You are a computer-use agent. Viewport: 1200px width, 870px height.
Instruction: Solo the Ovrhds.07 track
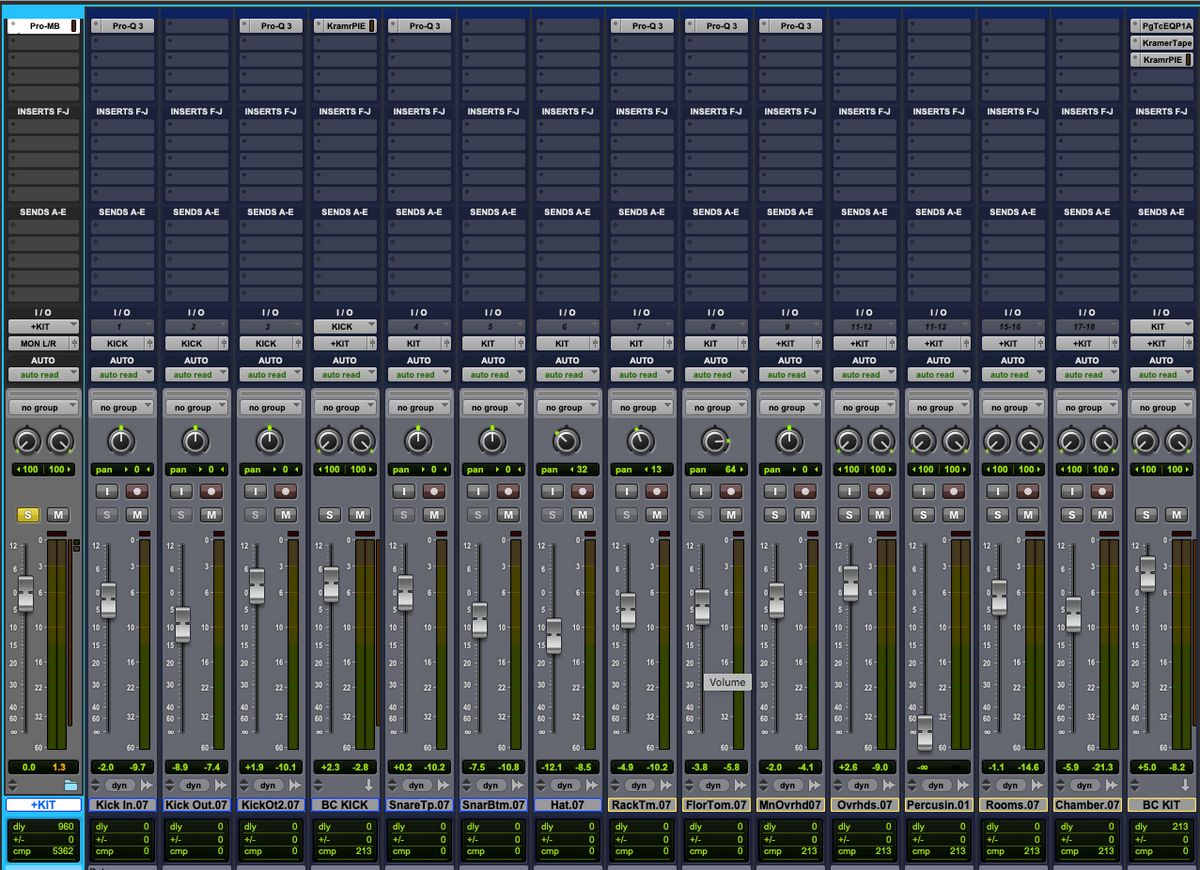850,514
